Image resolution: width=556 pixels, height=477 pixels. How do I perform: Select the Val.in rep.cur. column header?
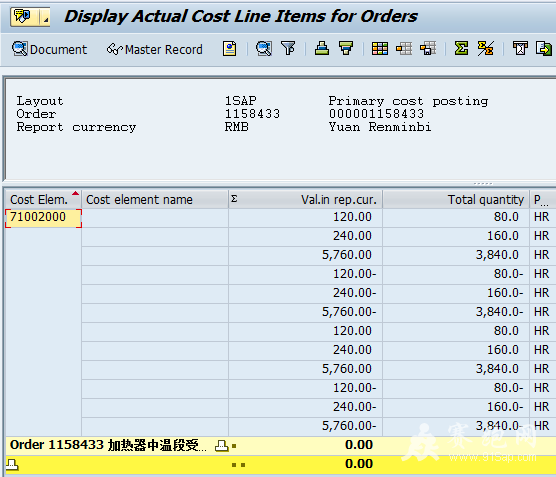click(305, 200)
